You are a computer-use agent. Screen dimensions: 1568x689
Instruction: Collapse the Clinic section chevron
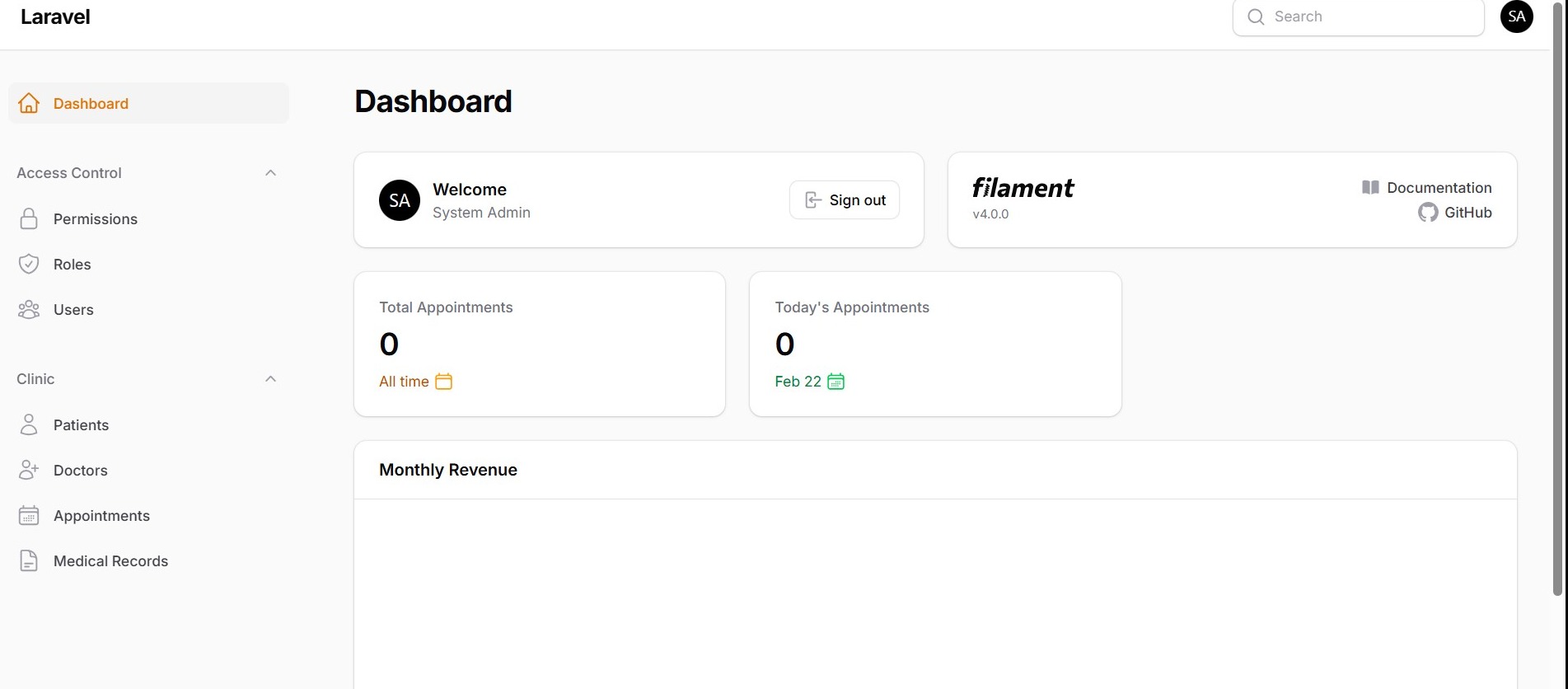pos(270,379)
